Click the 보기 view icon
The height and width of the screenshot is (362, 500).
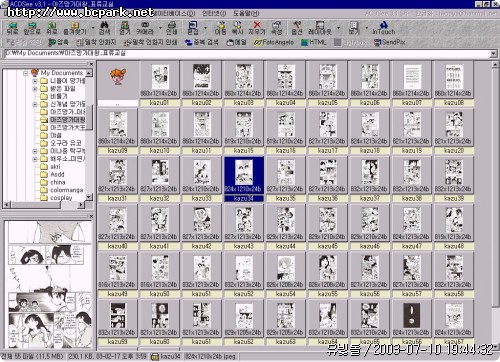pos(354,28)
